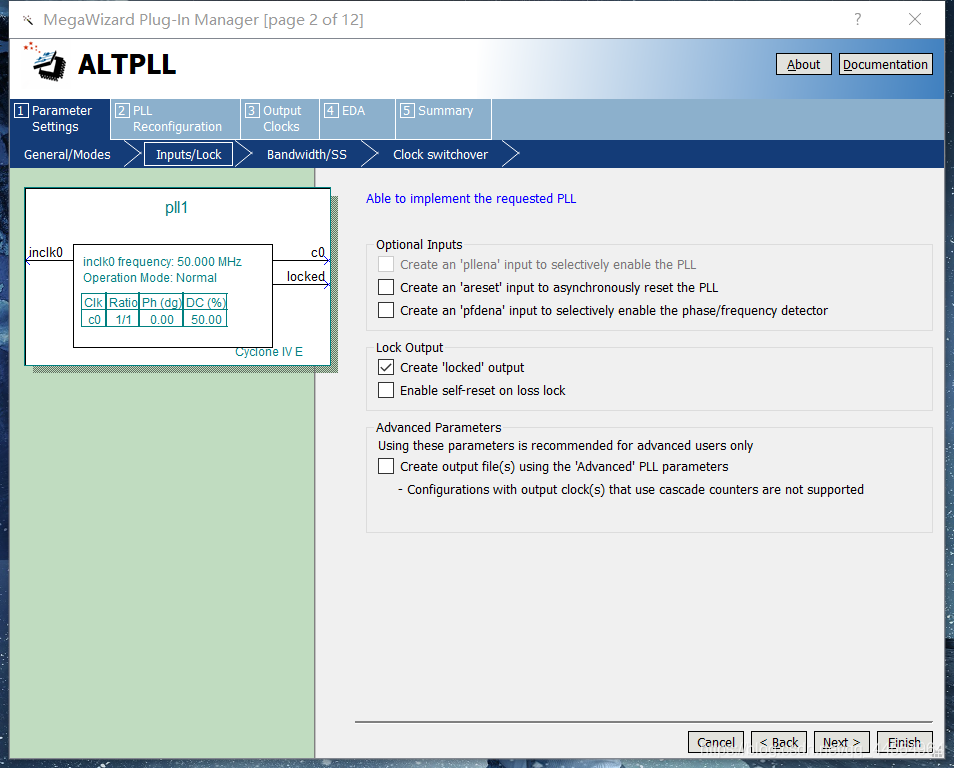Check Create output files using Advanced PLL parameters
Viewport: 954px width, 768px height.
tap(386, 466)
